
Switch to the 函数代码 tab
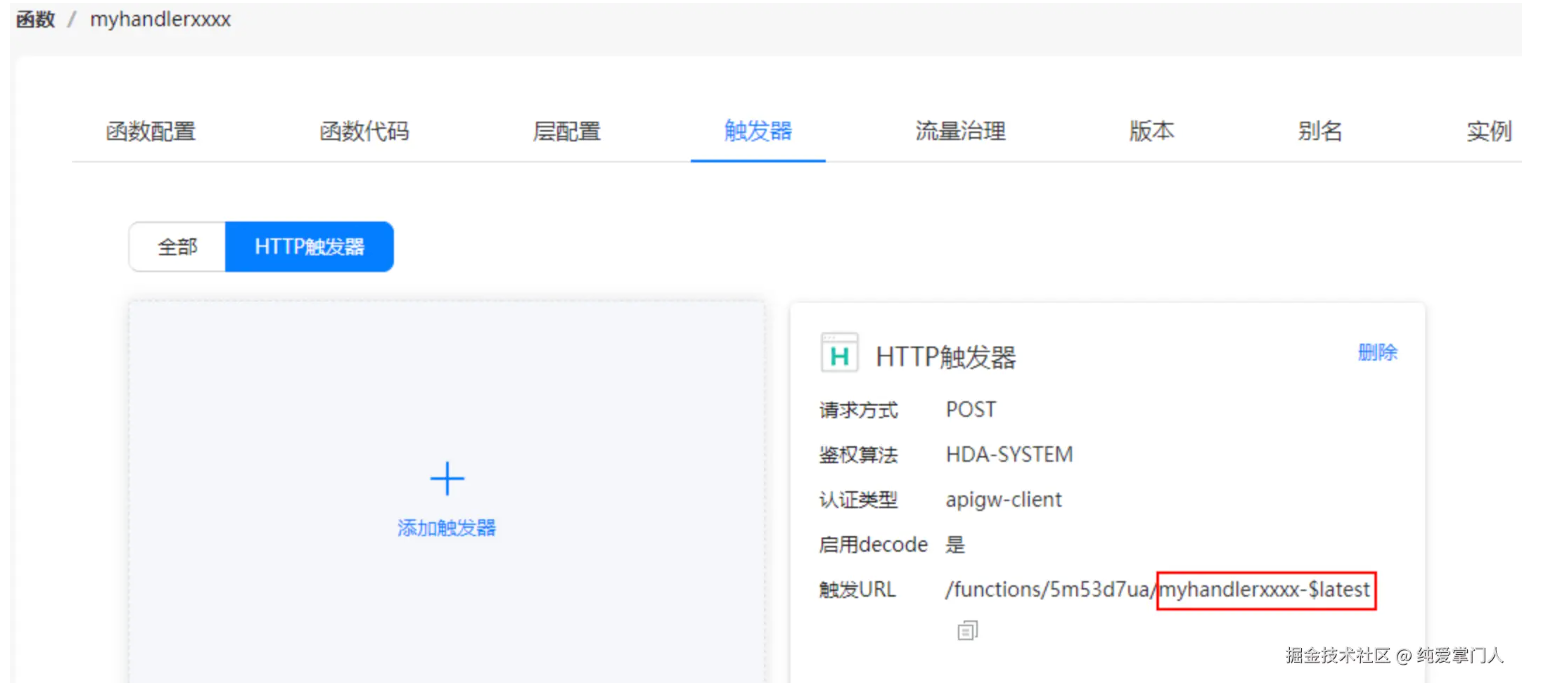(364, 131)
